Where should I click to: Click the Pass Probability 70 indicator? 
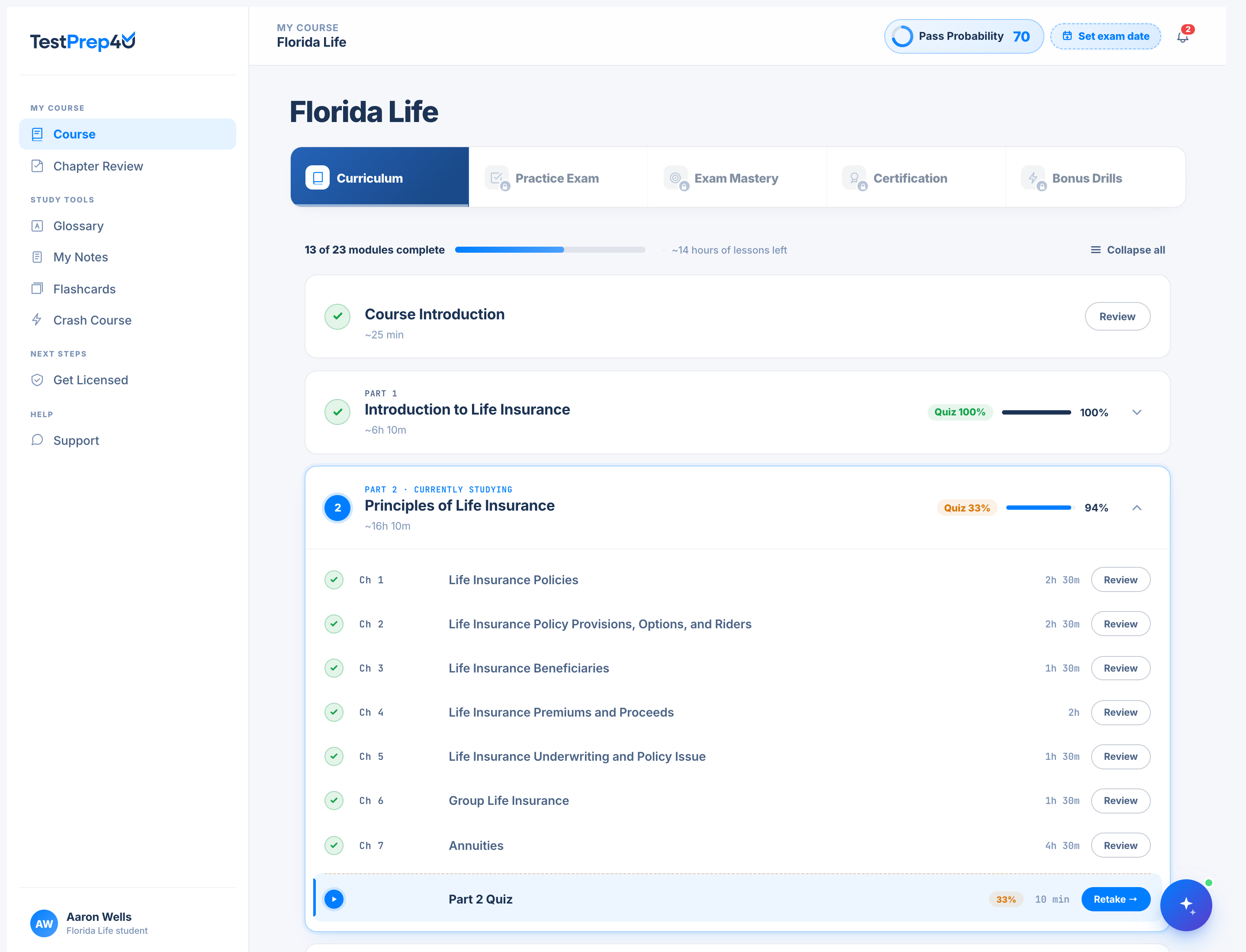coord(964,36)
